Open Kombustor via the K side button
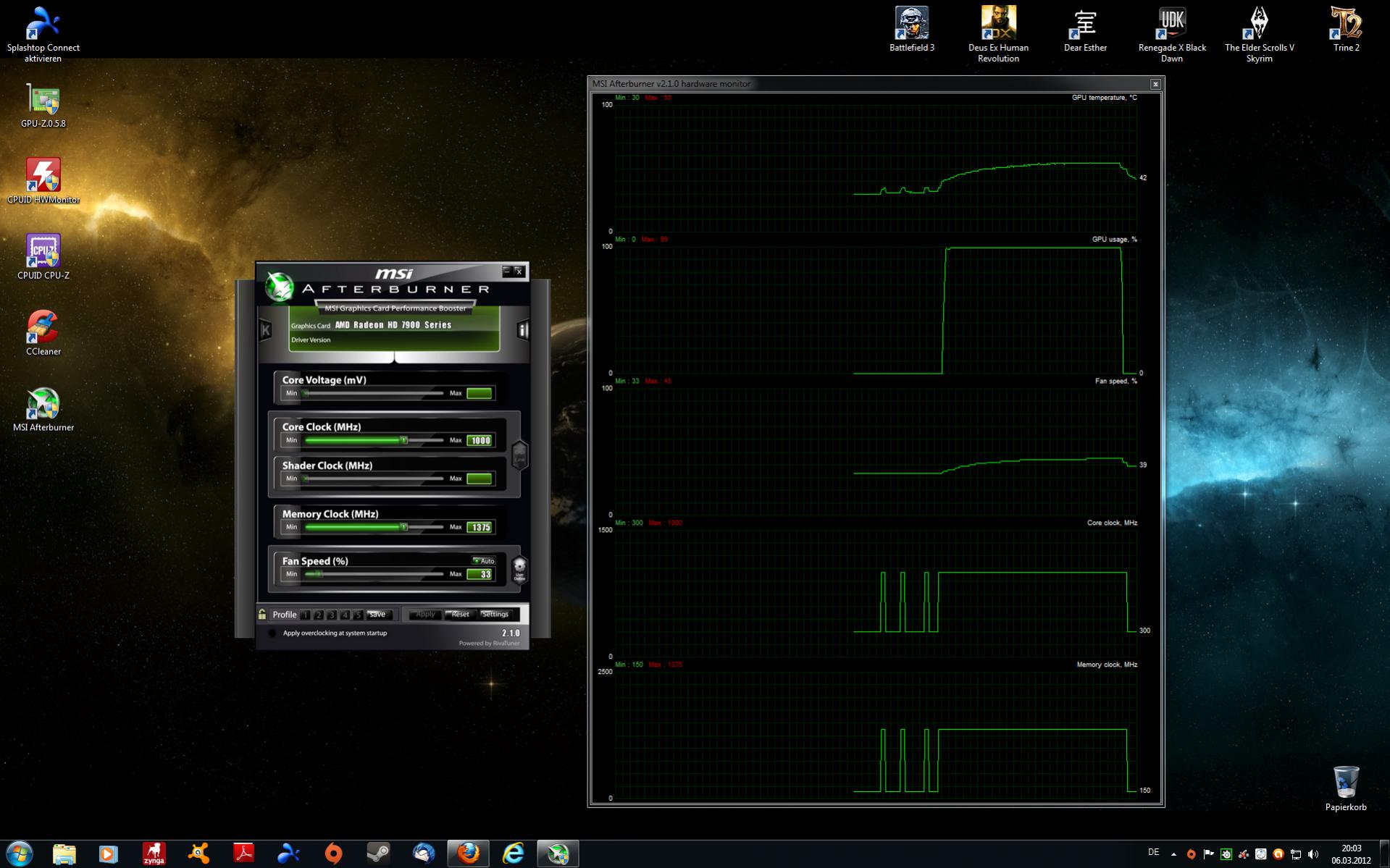This screenshot has width=1390, height=868. tap(266, 330)
